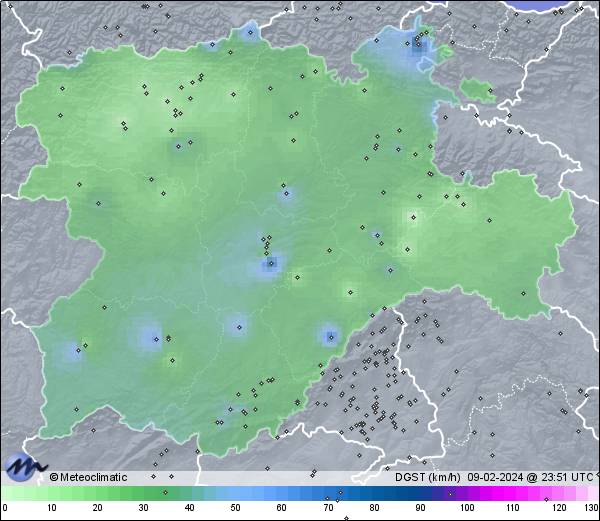This screenshot has height=521, width=600.
Task: Click the ©Meteoclimatic copyright text
Action: [x=88, y=477]
